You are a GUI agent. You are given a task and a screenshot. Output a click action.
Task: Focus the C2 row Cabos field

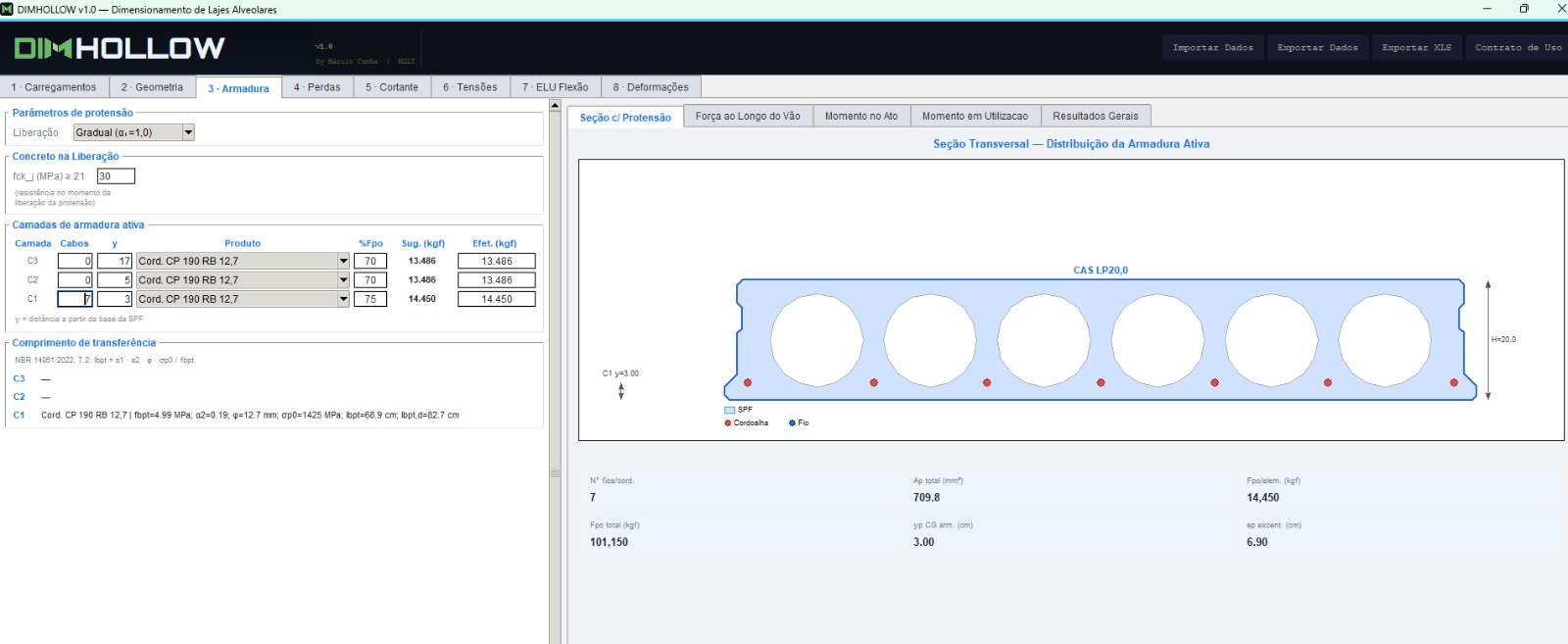[x=74, y=279]
